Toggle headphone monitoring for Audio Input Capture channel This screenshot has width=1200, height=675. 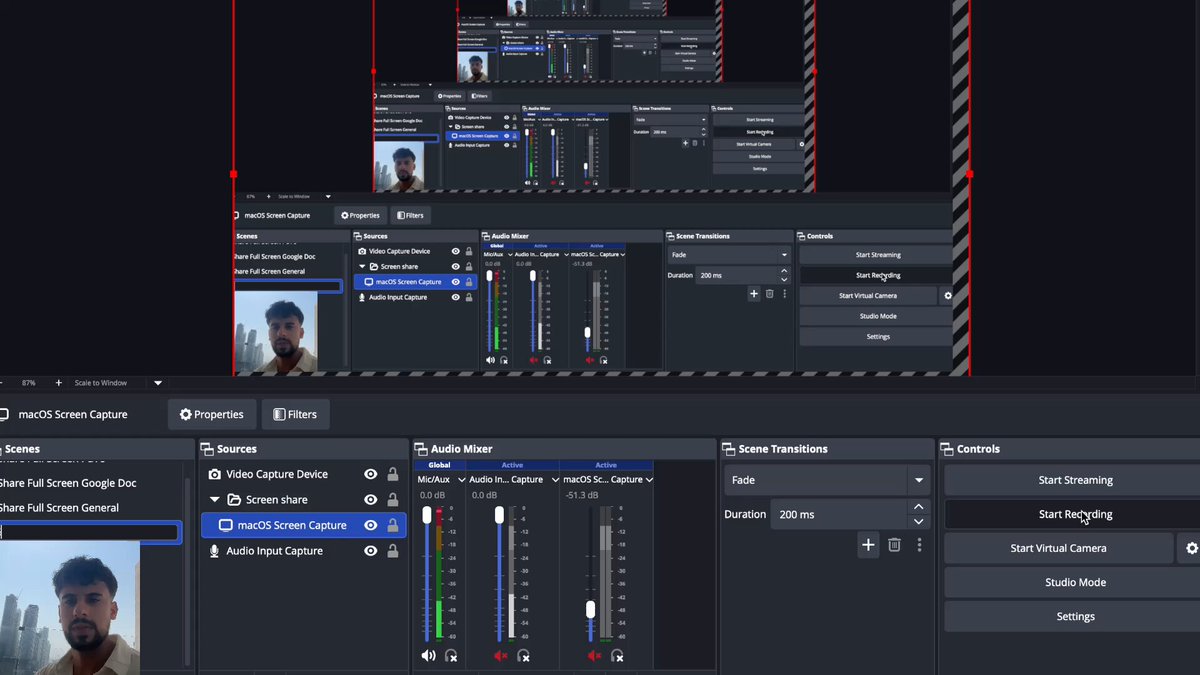click(x=523, y=656)
